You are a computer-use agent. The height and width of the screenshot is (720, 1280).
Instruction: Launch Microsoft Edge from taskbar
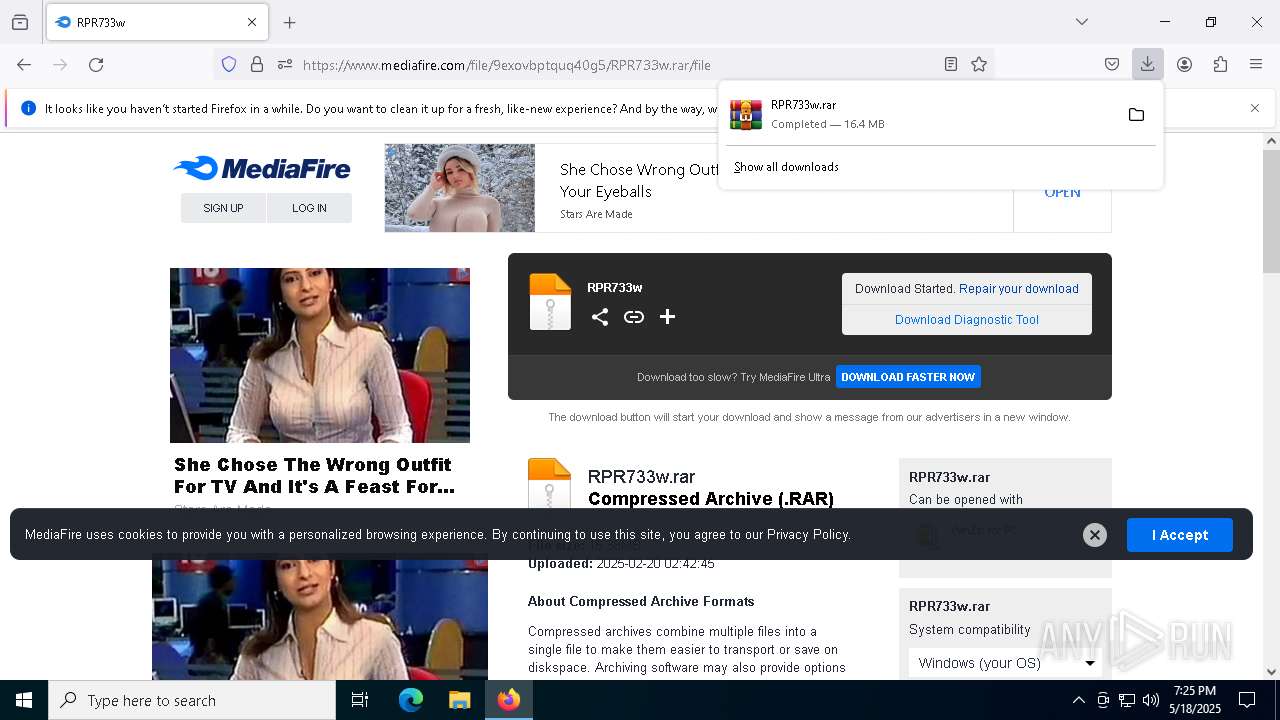coord(411,700)
